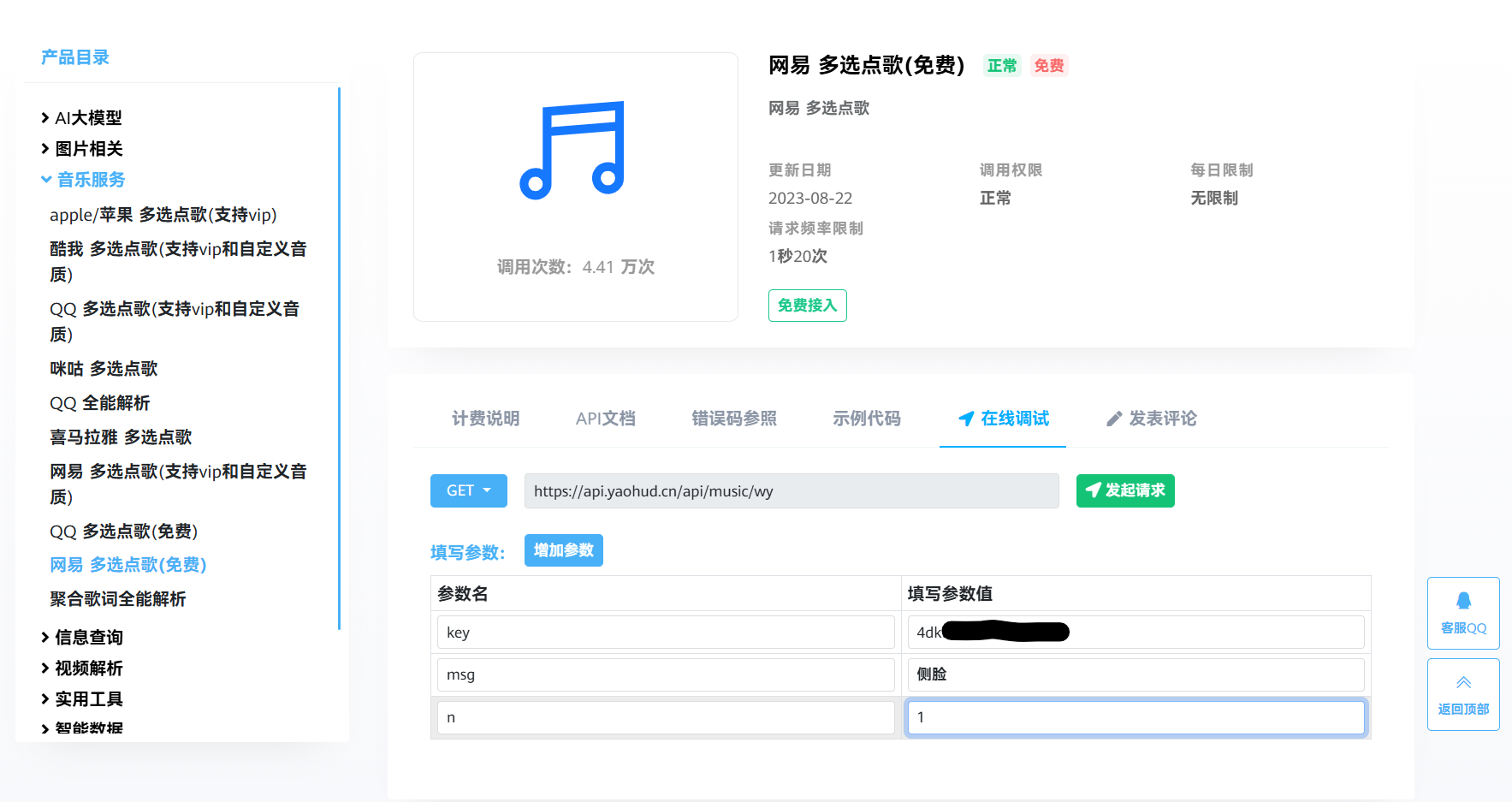Viewport: 1512px width, 802px height.
Task: Click the 网易 多选点歌(免费) page title
Action: coord(867,66)
